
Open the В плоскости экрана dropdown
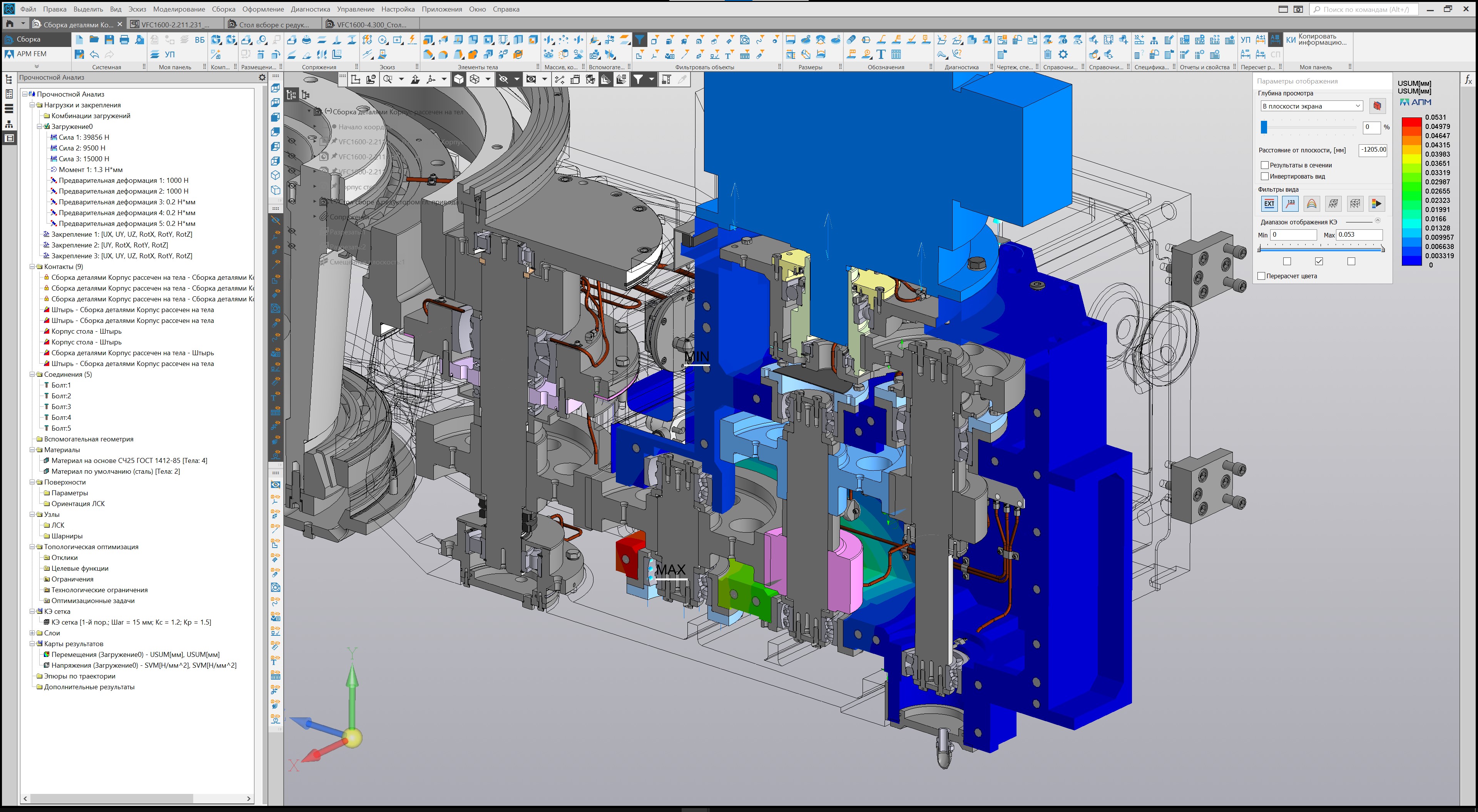pyautogui.click(x=1311, y=106)
